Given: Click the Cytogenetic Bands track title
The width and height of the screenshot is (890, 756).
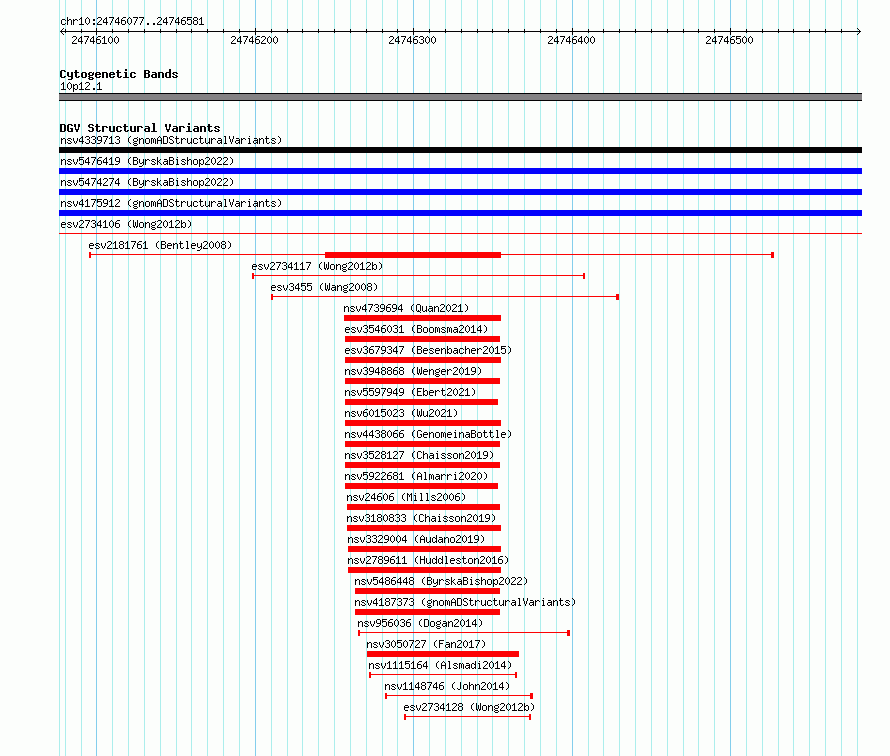Looking at the screenshot, I should pos(119,74).
